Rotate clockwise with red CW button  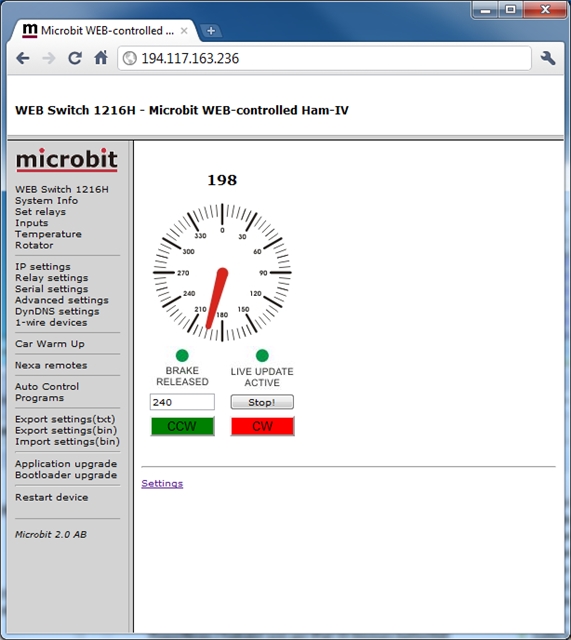(x=262, y=427)
